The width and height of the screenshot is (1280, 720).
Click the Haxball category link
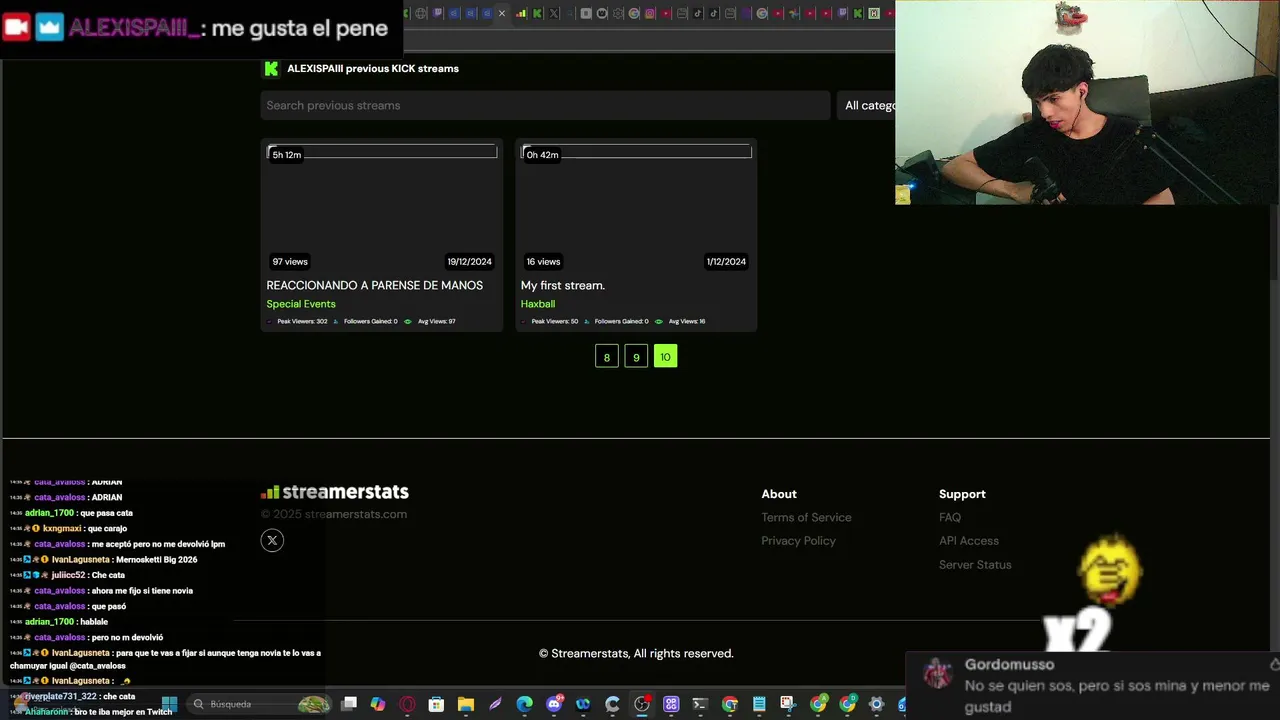[x=537, y=304]
